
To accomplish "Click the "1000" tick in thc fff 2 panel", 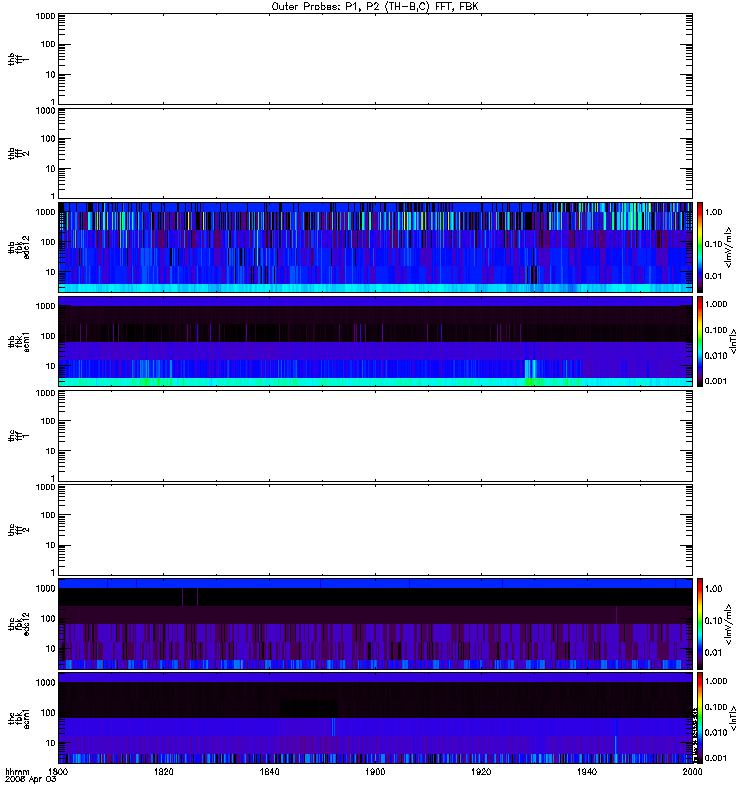I will pyautogui.click(x=45, y=487).
